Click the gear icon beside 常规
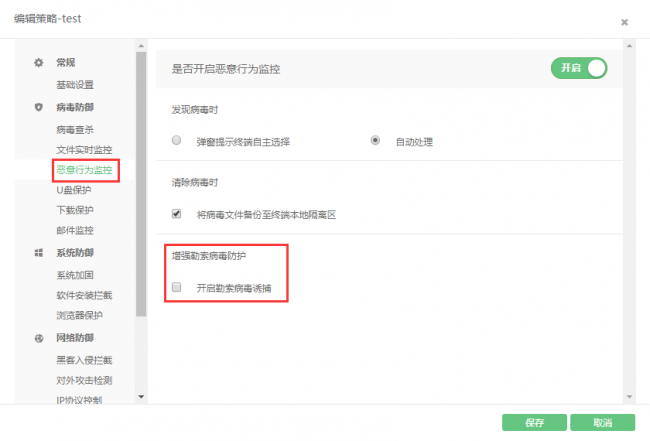Viewport: 650px width, 441px height. tap(39, 63)
